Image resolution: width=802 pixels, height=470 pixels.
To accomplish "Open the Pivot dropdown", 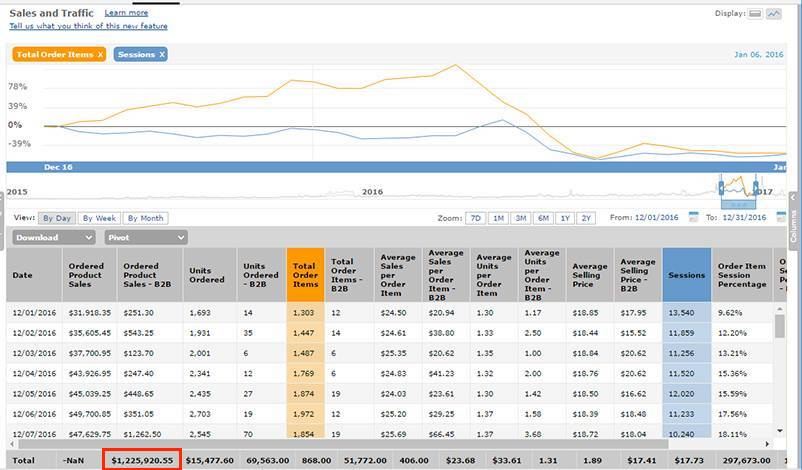I will tap(145, 238).
